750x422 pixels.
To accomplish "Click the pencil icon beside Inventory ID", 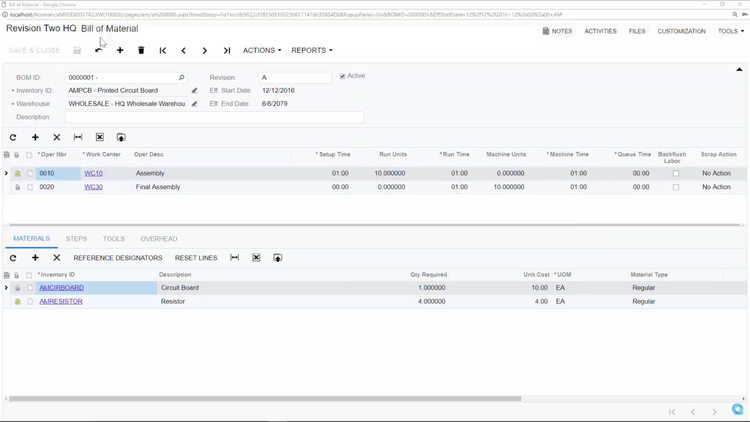I will pos(195,90).
